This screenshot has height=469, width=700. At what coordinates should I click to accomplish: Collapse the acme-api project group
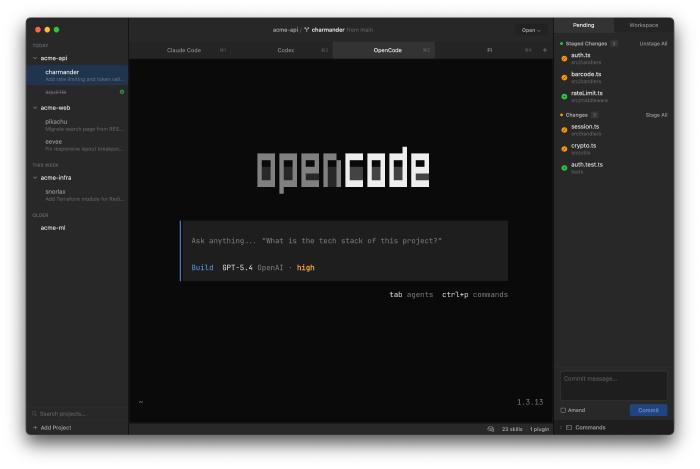pos(35,58)
